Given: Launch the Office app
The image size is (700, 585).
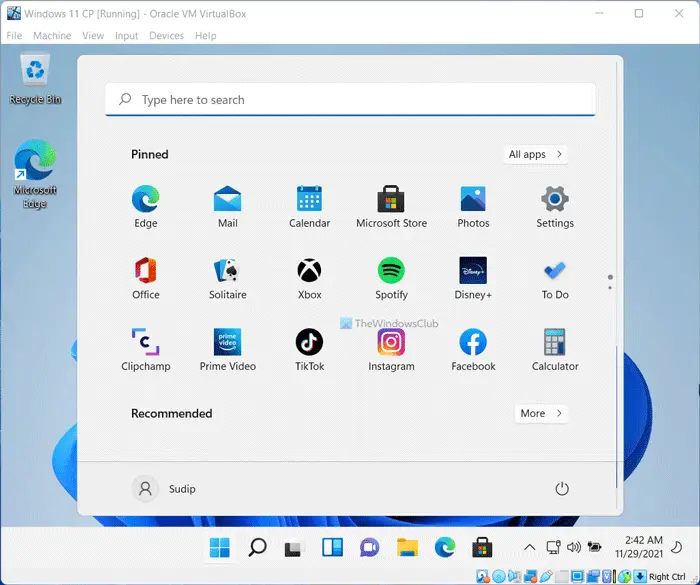Looking at the screenshot, I should (x=146, y=278).
